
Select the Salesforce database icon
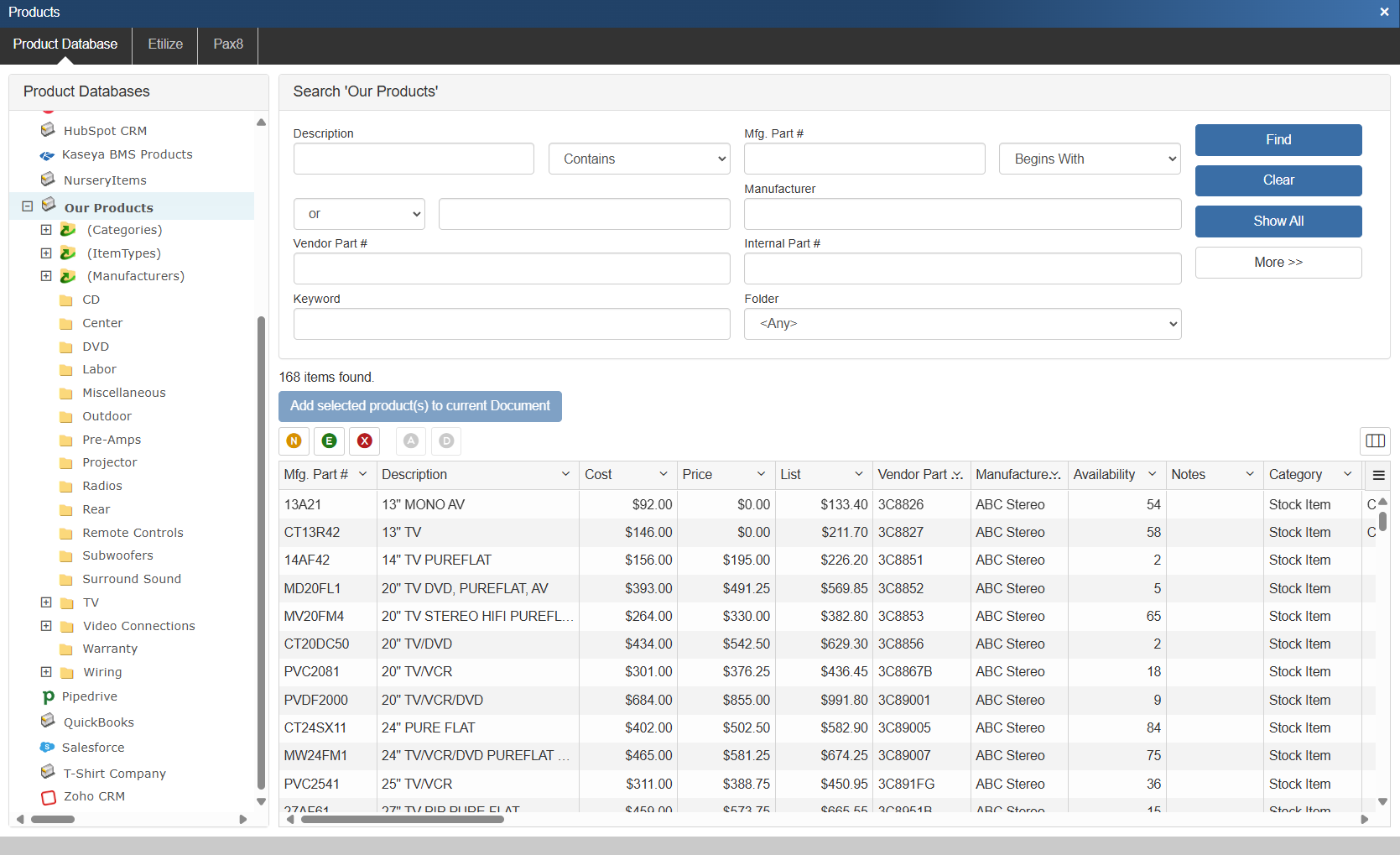click(48, 747)
